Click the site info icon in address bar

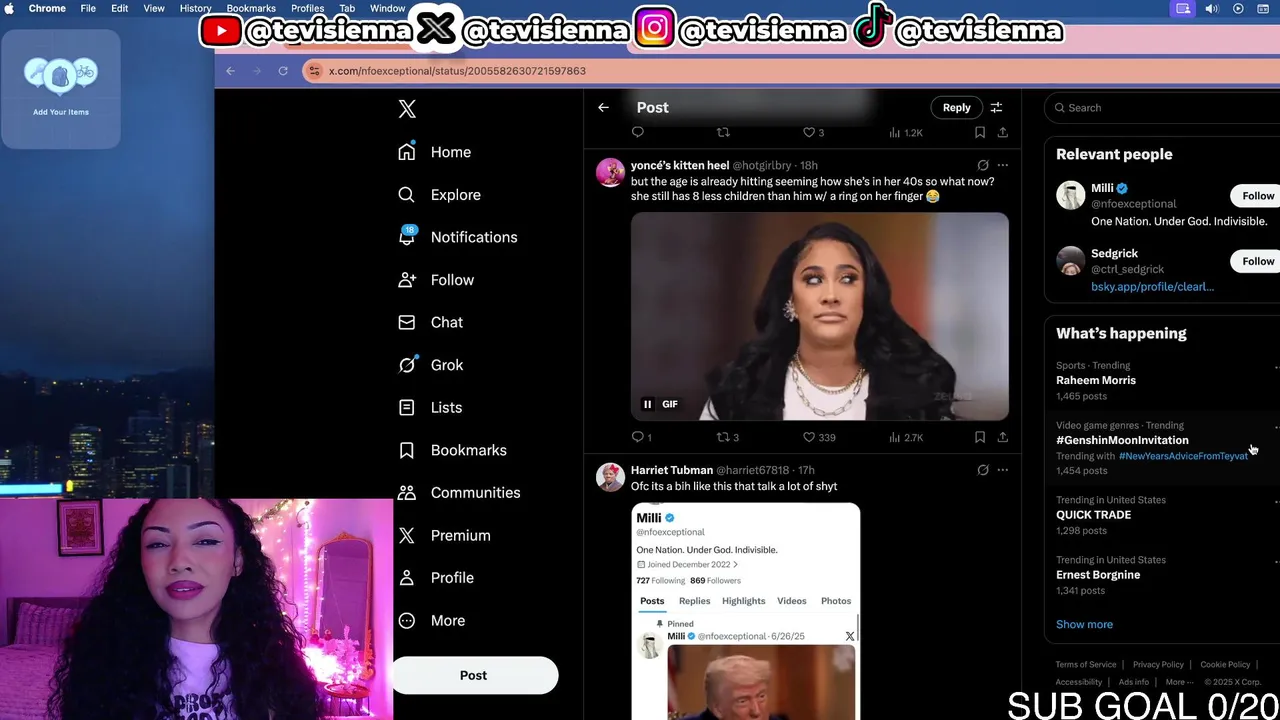pos(314,71)
